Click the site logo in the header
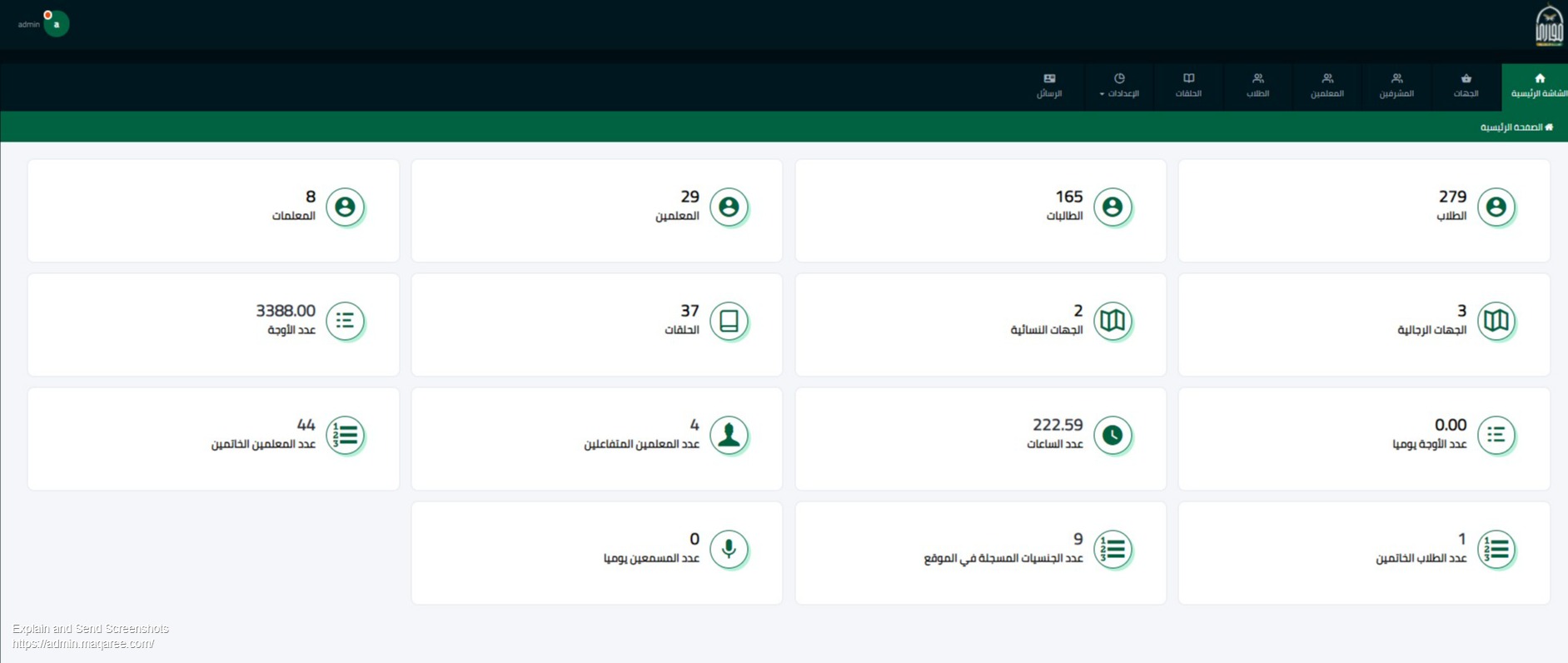The image size is (1568, 663). coord(1549,25)
